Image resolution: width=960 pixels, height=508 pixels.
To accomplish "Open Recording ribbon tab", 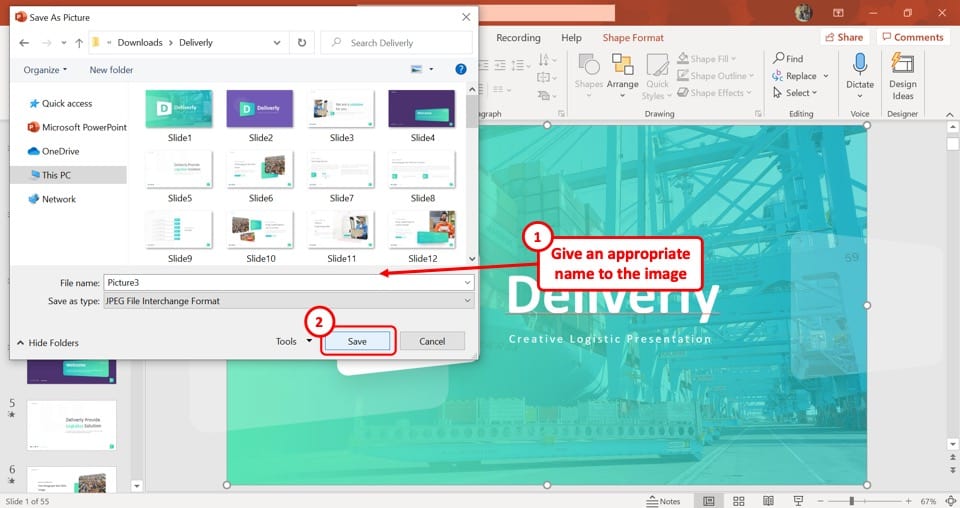I will point(518,38).
